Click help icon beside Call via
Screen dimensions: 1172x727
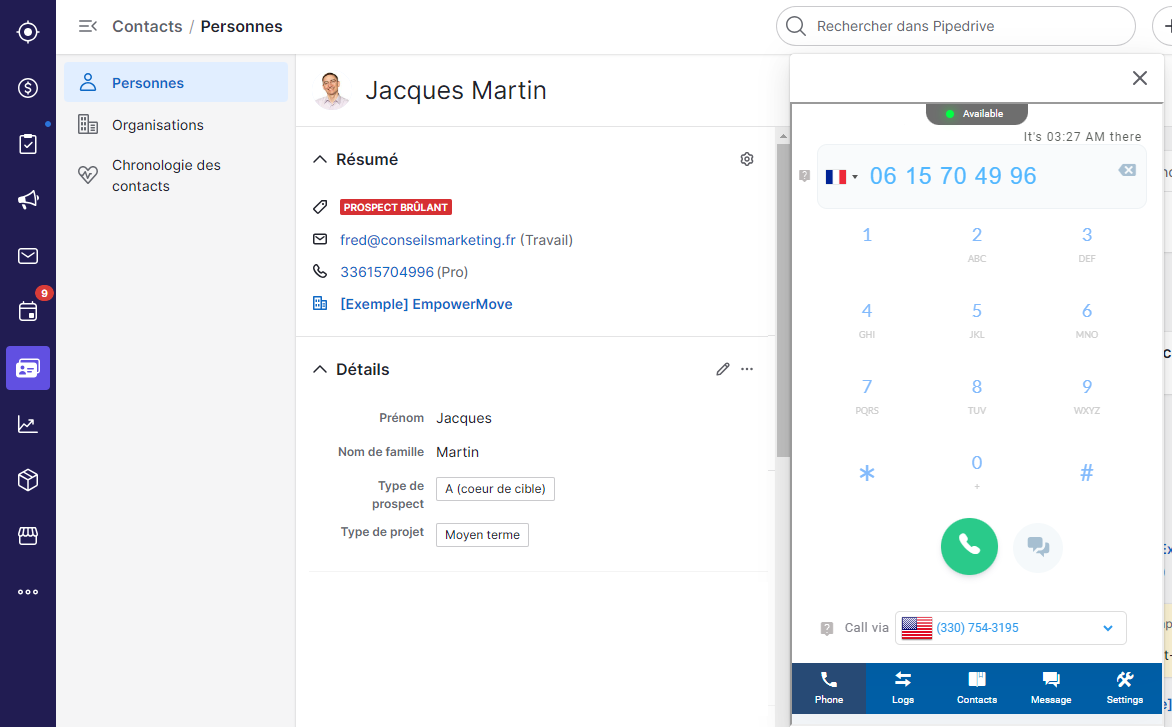[827, 628]
